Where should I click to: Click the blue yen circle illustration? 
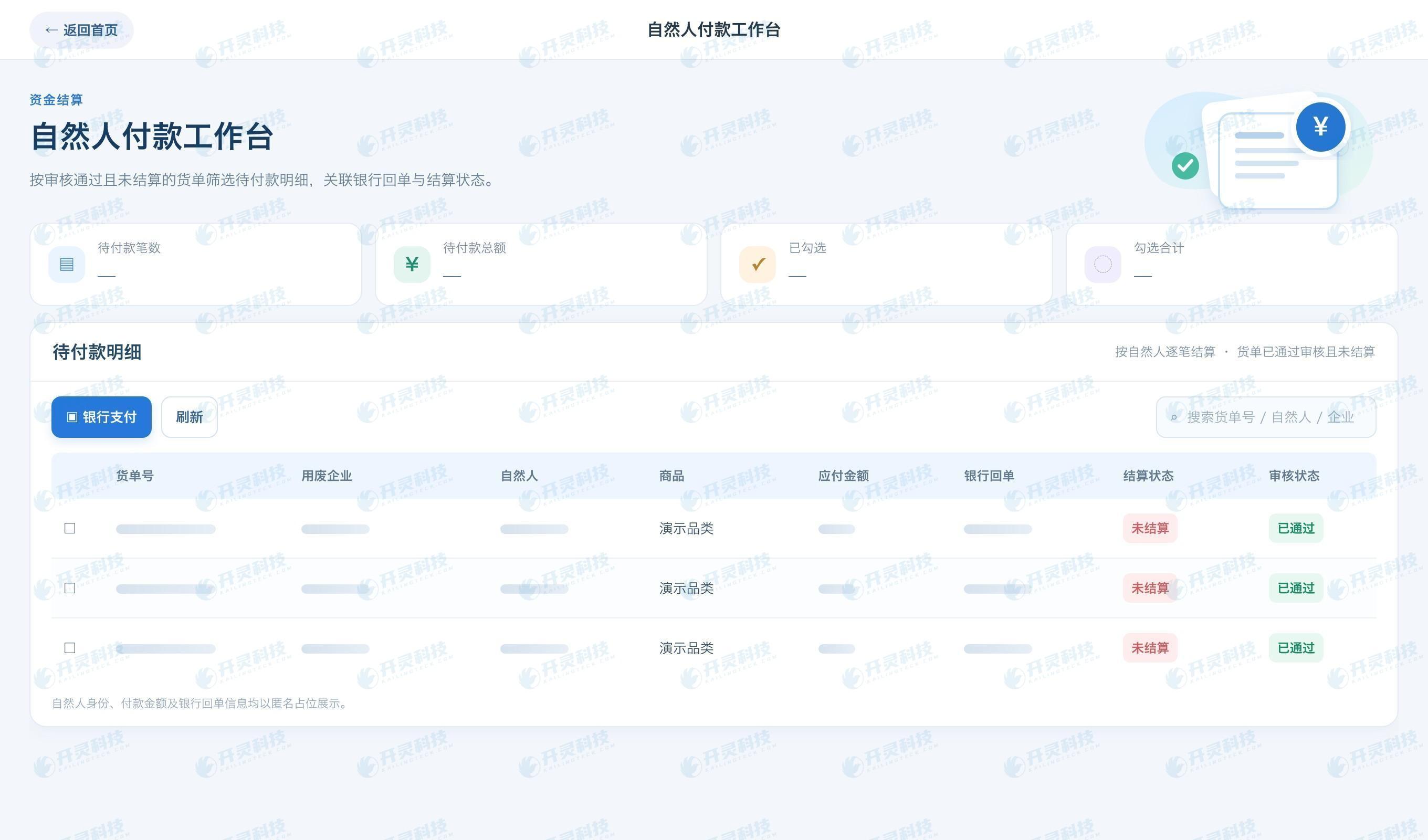pos(1321,127)
